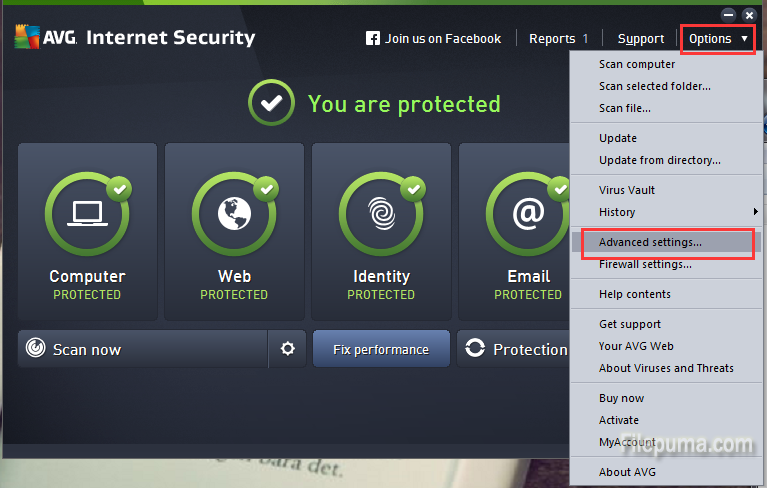This screenshot has height=488, width=767.
Task: Select the Identity fingerprint icon
Action: coord(381,213)
